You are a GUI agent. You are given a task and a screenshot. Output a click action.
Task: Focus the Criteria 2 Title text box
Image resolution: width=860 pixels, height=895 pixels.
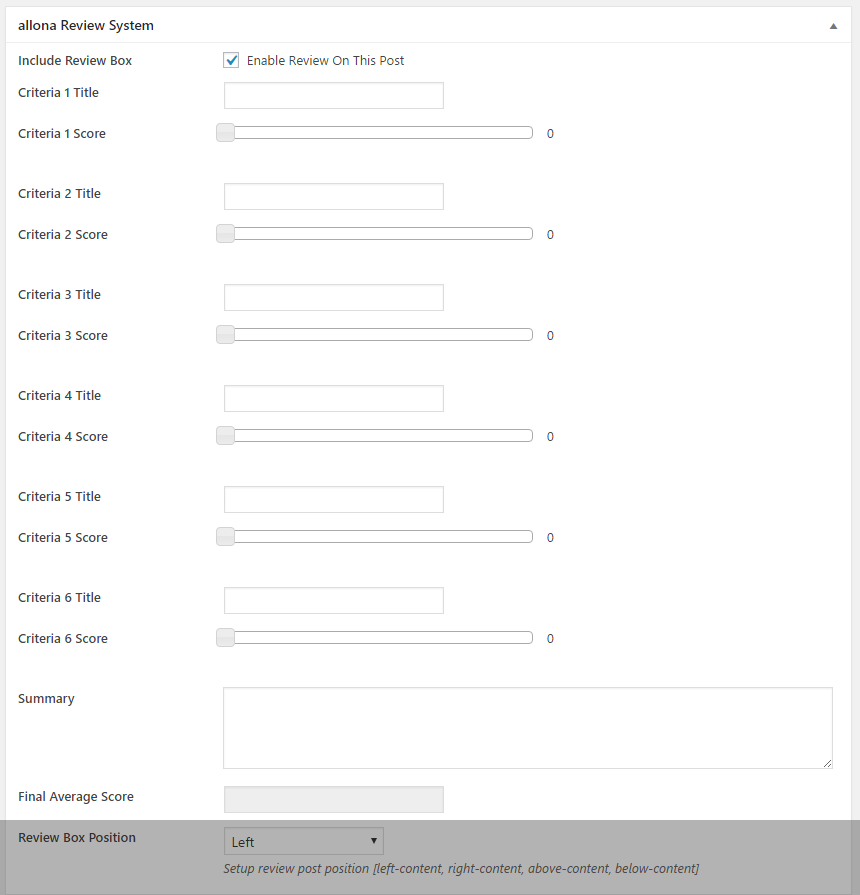click(333, 197)
